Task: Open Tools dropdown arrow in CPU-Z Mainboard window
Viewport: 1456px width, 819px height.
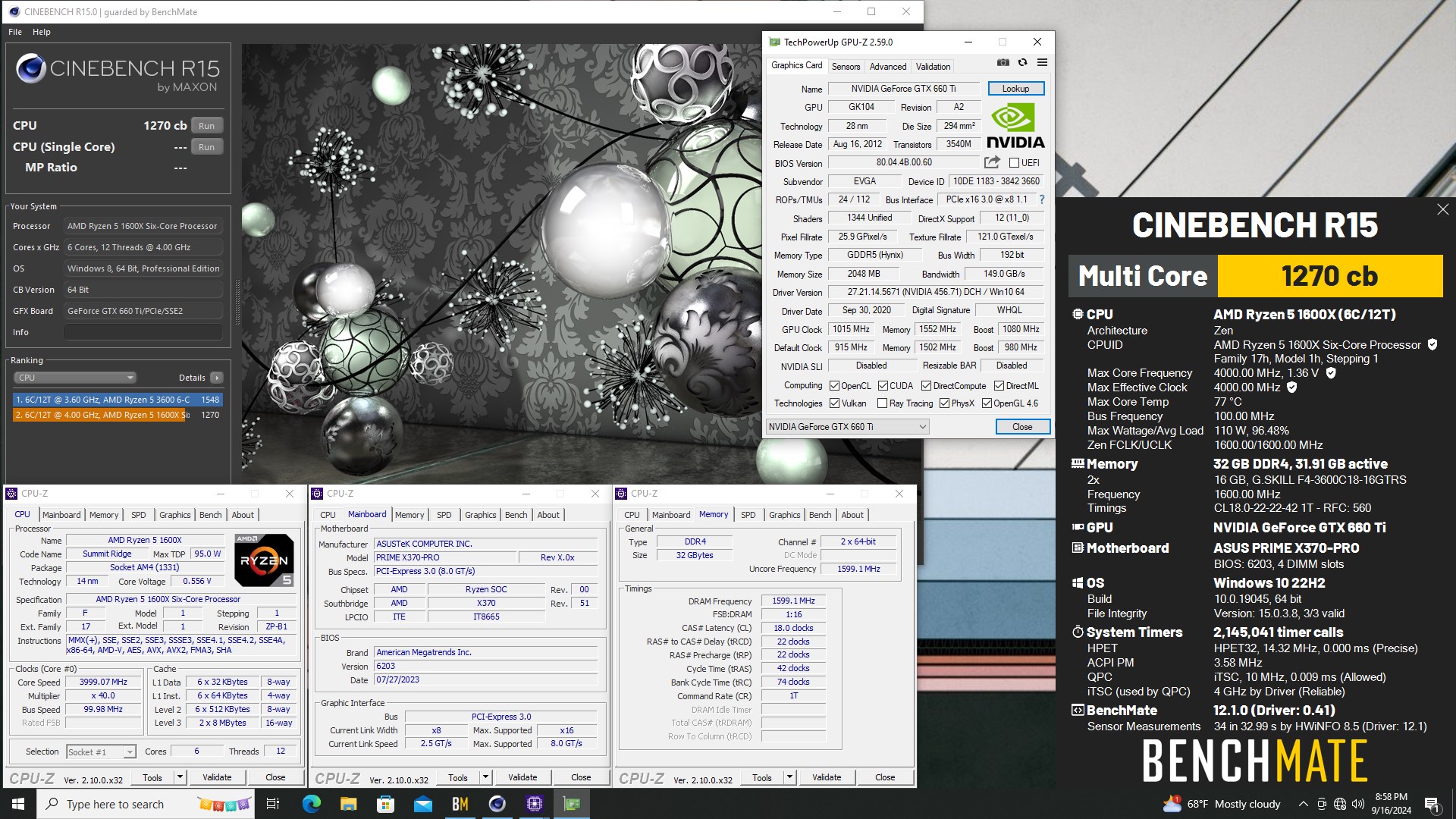Action: coord(485,777)
